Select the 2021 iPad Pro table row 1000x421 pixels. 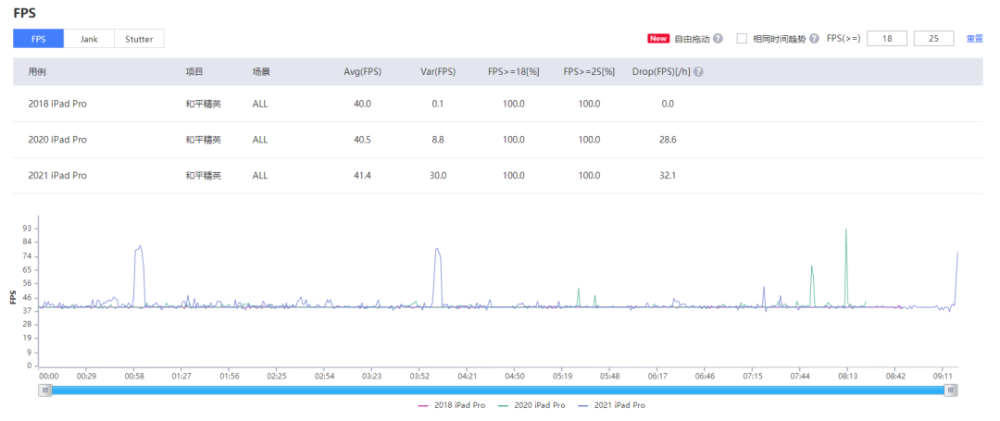(x=498, y=175)
